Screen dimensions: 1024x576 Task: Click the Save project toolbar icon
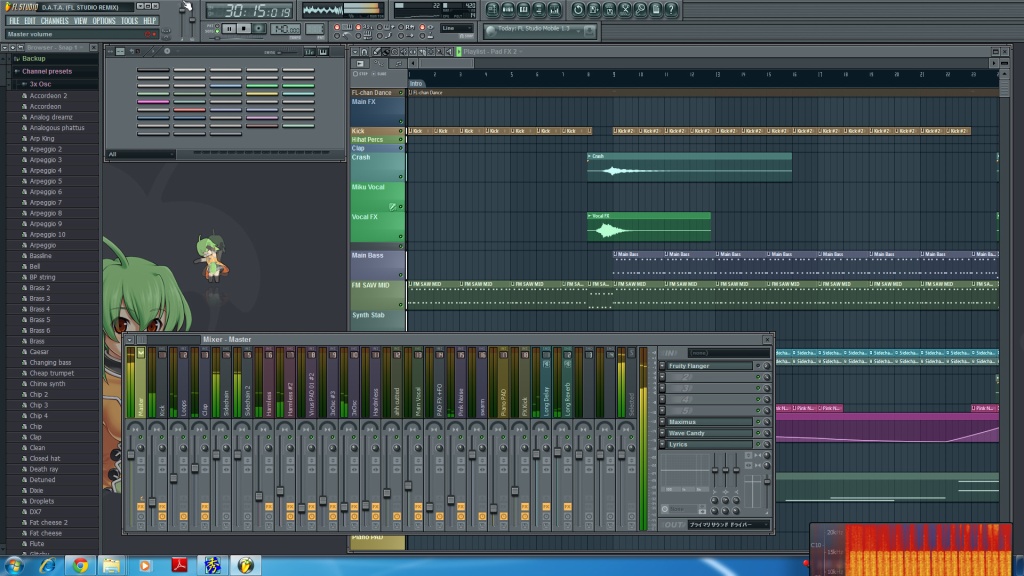(594, 10)
